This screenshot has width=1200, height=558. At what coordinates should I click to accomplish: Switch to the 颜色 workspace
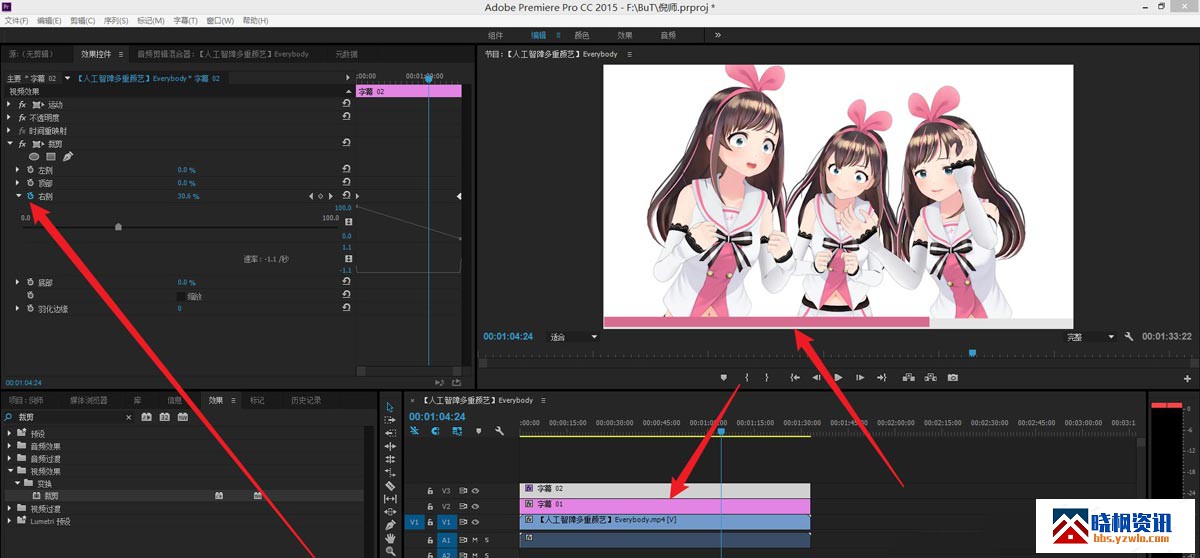[x=581, y=35]
